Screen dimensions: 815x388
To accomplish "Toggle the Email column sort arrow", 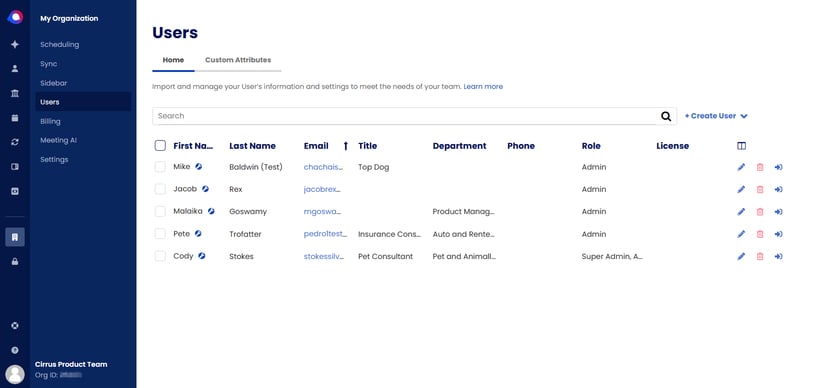I will [x=346, y=146].
